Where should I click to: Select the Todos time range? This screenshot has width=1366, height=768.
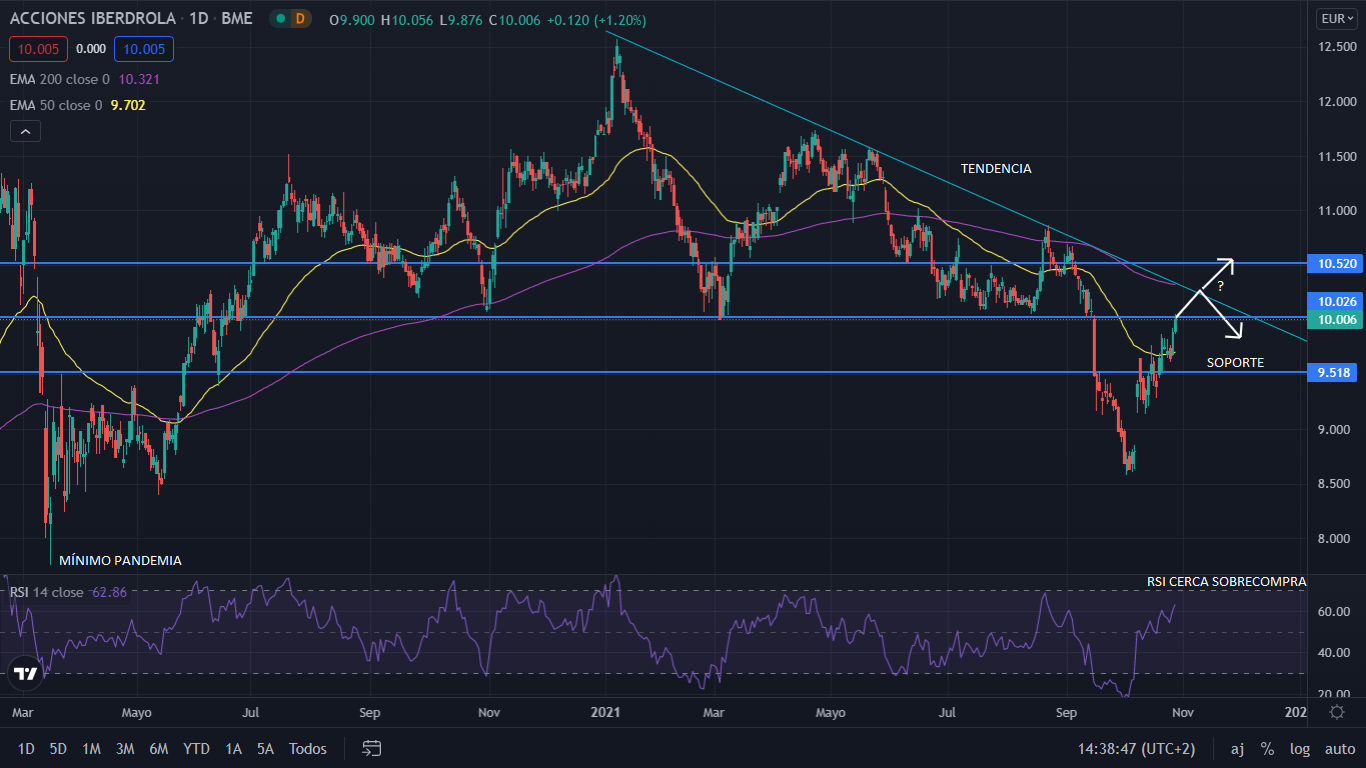[x=308, y=748]
